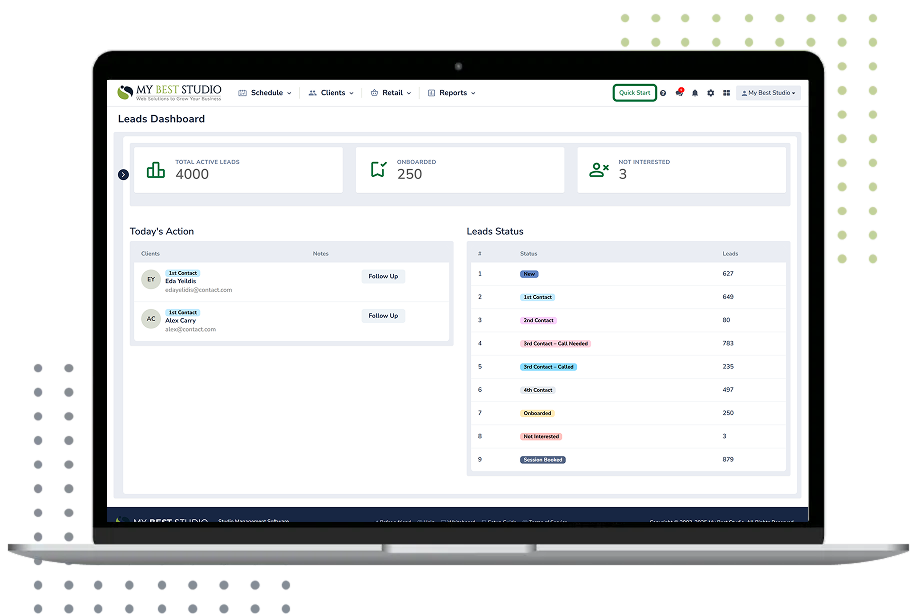Image resolution: width=912 pixels, height=614 pixels.
Task: Open the My Best Studio account dropdown
Action: tap(768, 93)
